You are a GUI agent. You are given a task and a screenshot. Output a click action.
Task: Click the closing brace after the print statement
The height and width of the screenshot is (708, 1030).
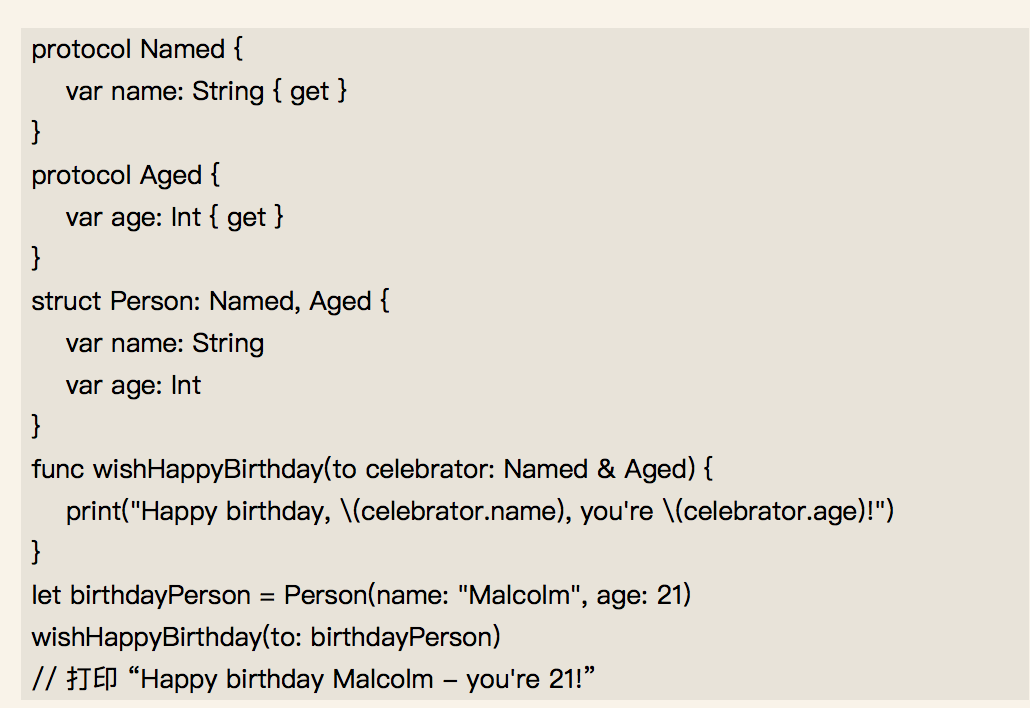36,552
